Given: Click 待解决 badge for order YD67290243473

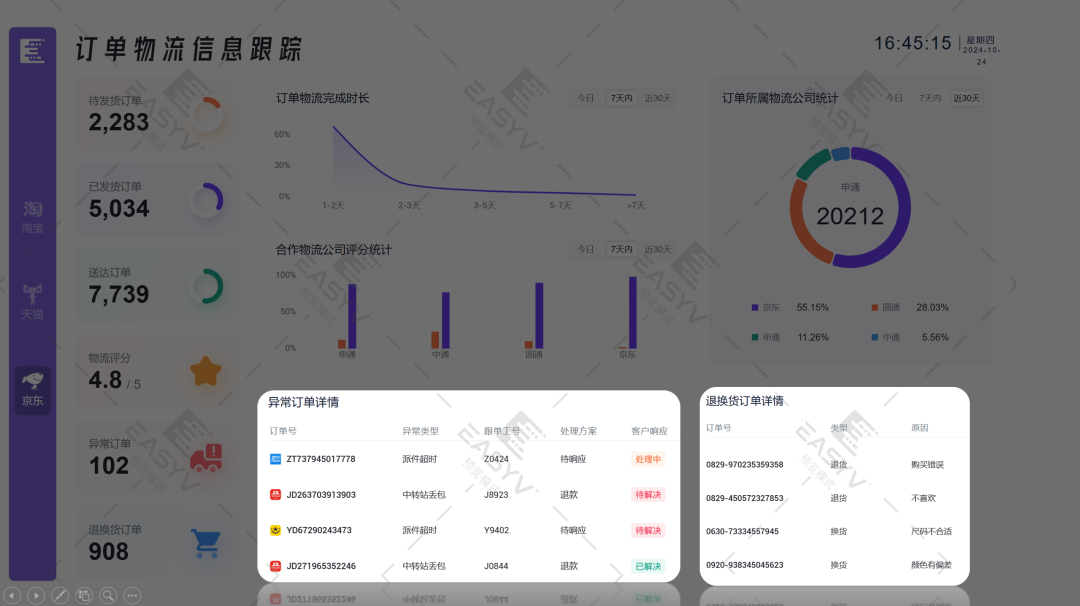Looking at the screenshot, I should tap(648, 531).
